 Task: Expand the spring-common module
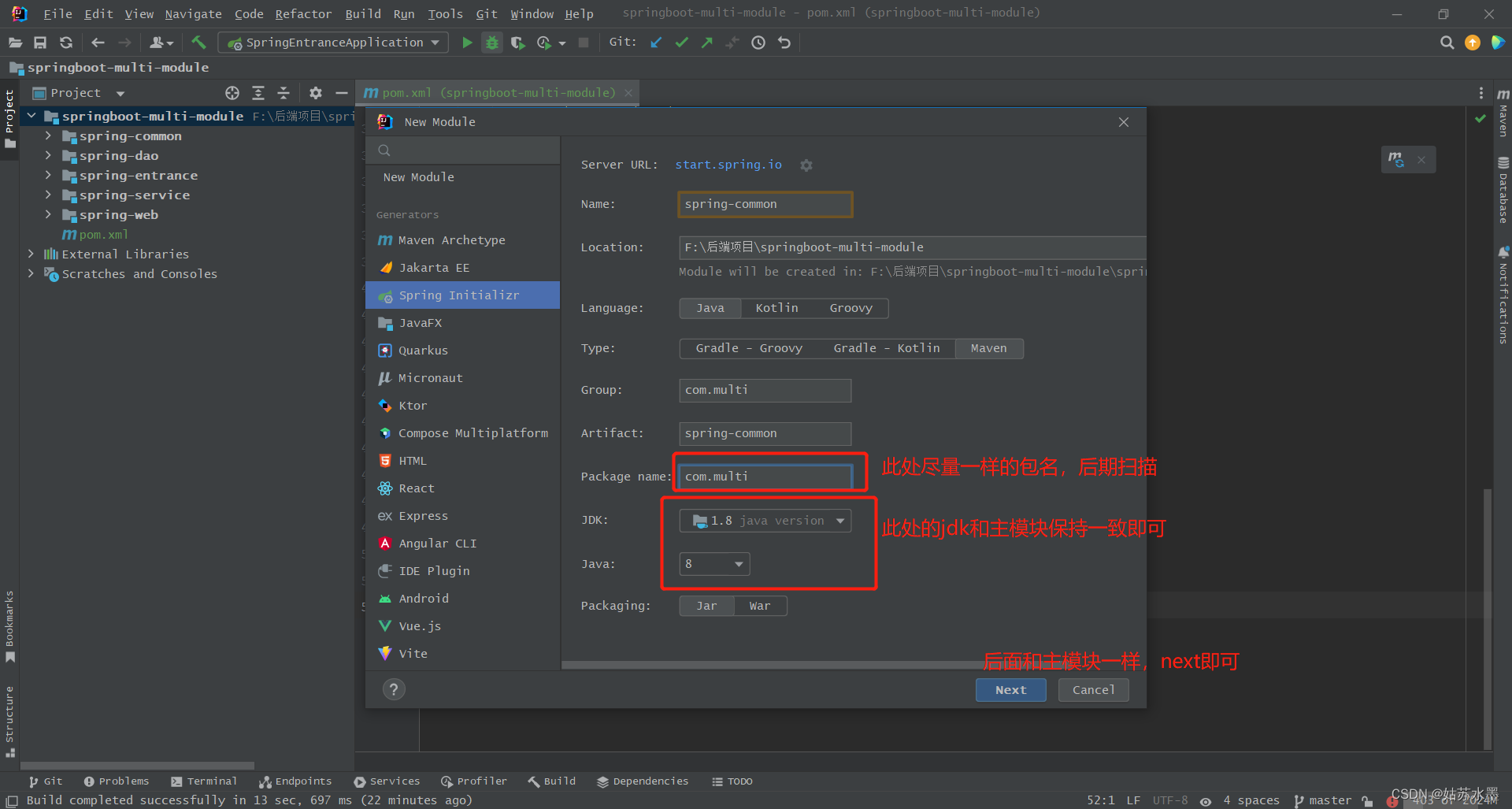click(48, 136)
